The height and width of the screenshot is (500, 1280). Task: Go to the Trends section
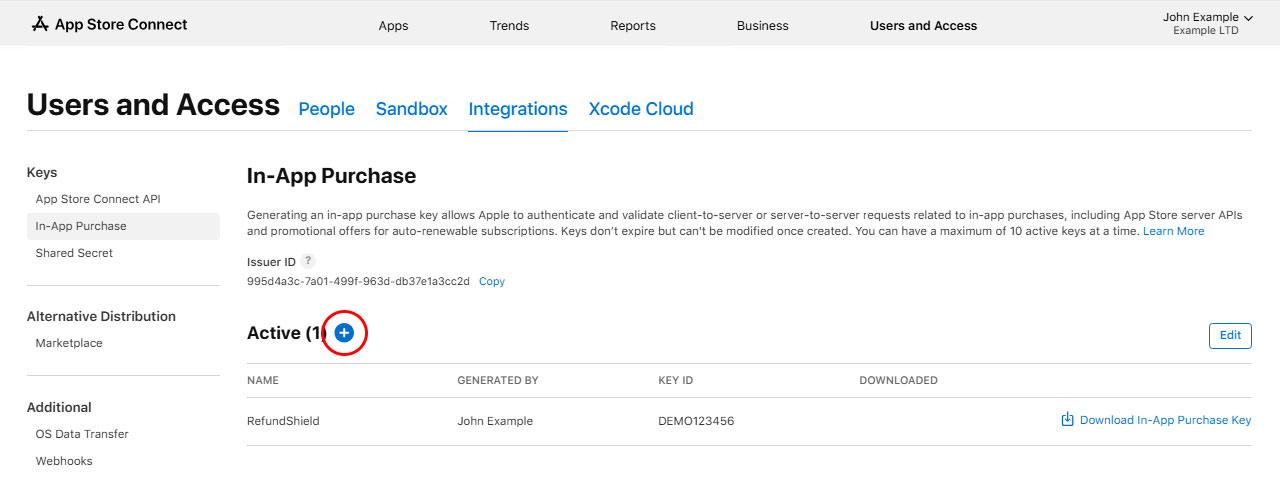509,25
